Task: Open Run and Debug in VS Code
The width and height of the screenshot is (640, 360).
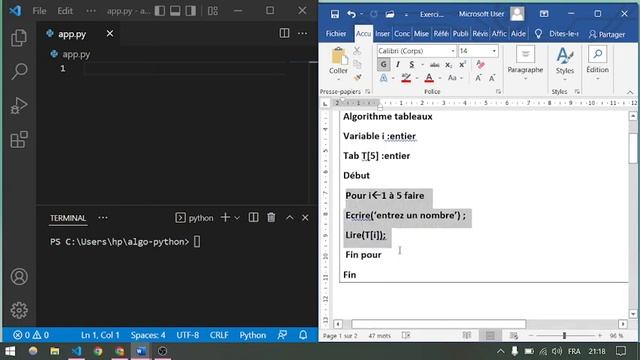Action: [x=19, y=105]
